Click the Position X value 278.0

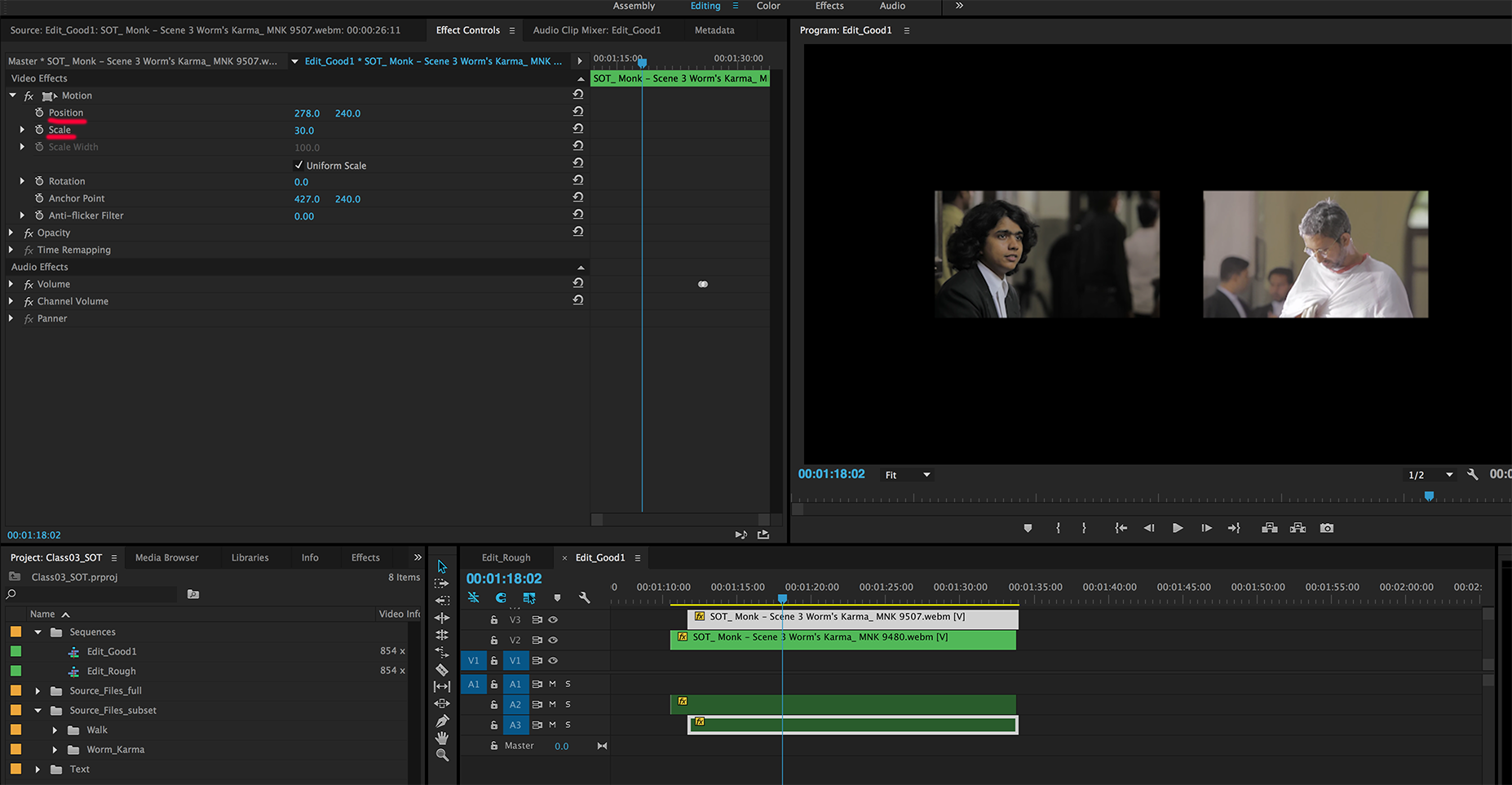(307, 113)
